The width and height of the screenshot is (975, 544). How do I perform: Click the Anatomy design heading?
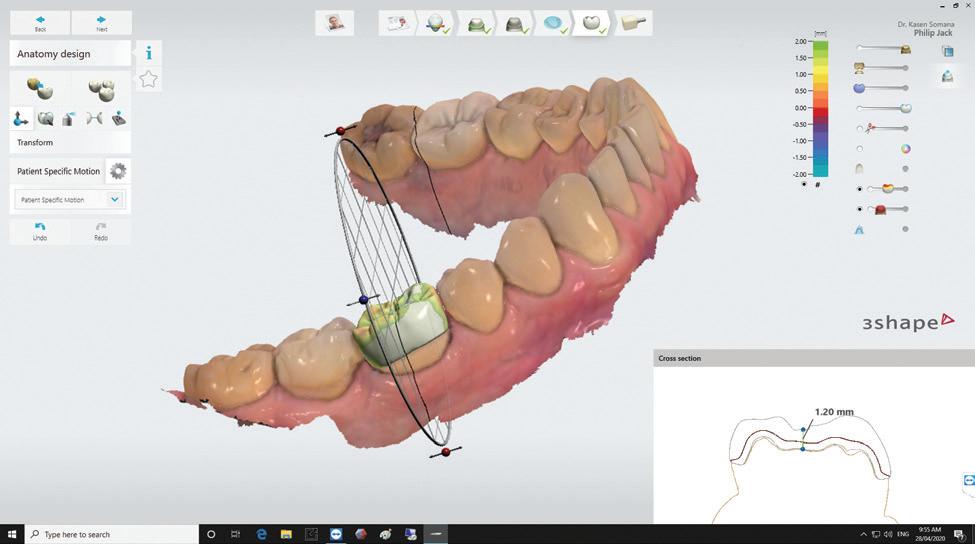(x=53, y=54)
